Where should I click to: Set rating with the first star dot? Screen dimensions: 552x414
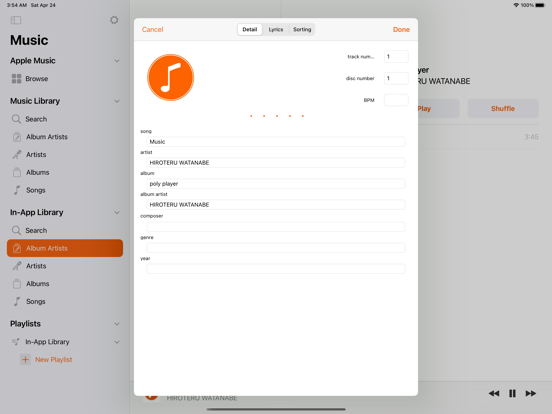click(251, 116)
